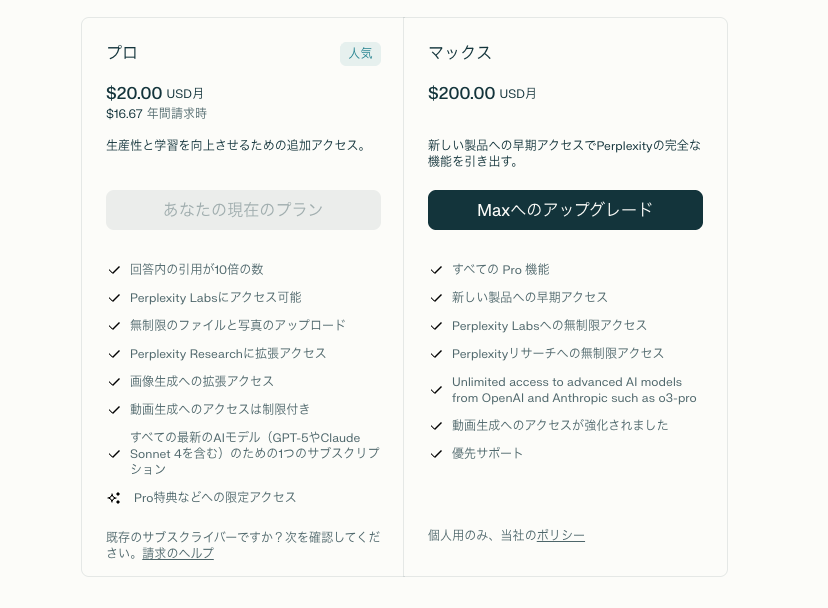Click checkmark beside 新しい製品への早期アクセス
This screenshot has width=828, height=608.
pyautogui.click(x=436, y=298)
